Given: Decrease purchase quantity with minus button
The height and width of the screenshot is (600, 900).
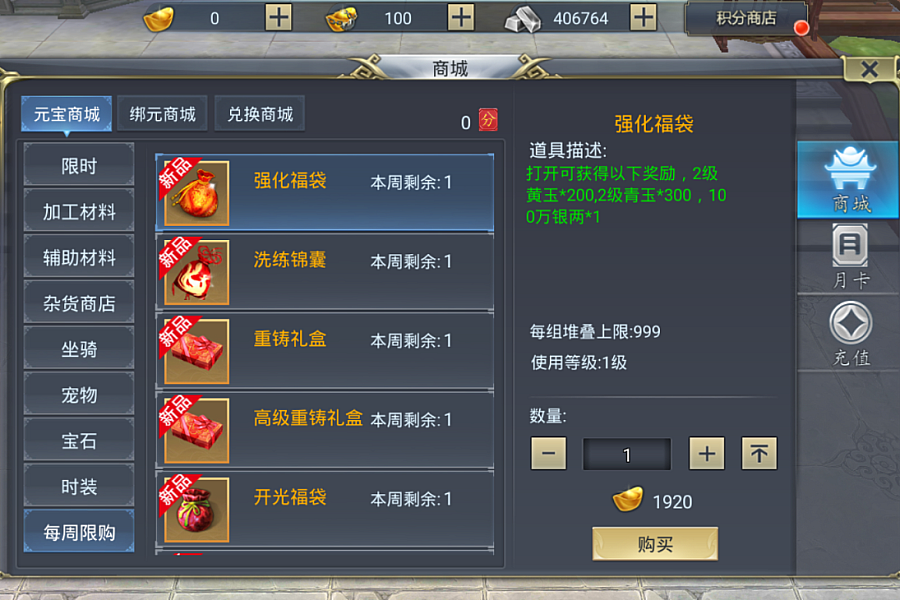Looking at the screenshot, I should pos(548,454).
